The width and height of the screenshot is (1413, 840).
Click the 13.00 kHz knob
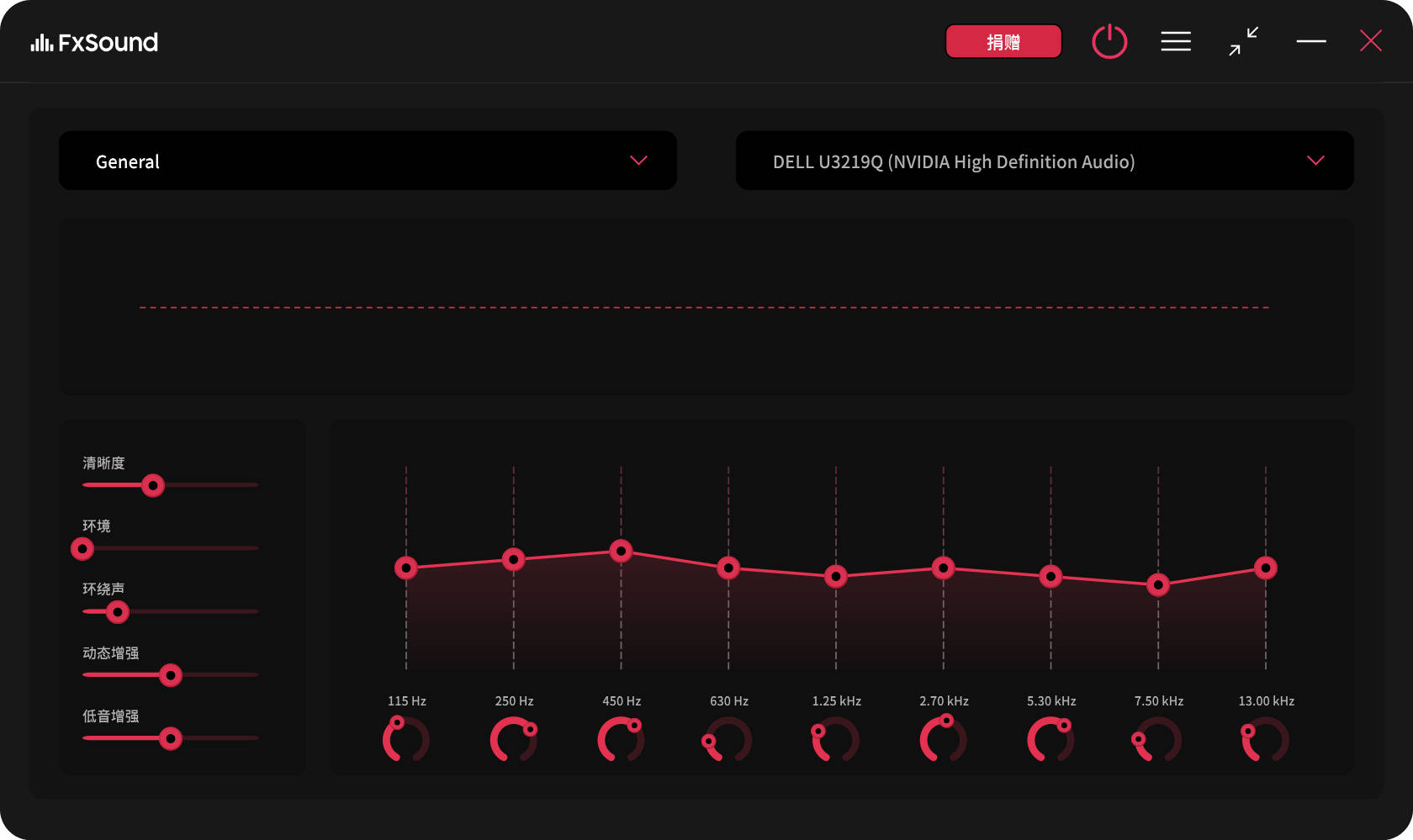(1266, 739)
